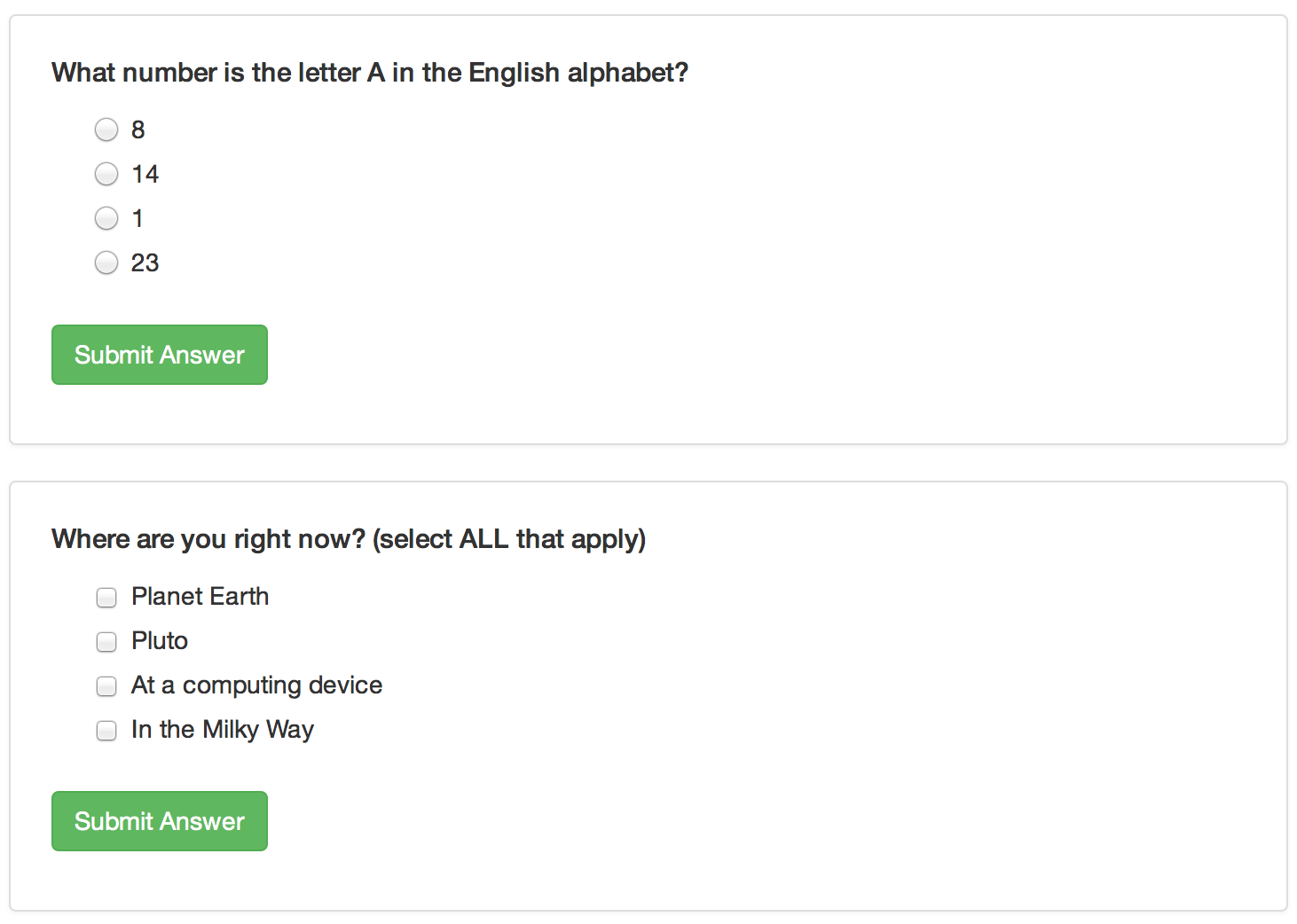
Task: Click the "In the Milky Way" label text
Action: tap(223, 730)
